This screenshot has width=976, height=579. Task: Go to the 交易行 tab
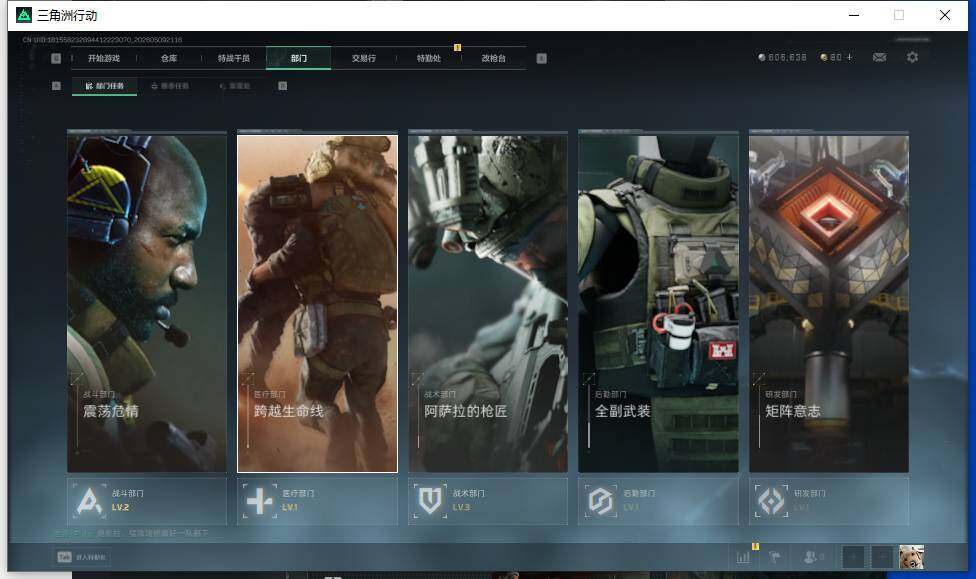pyautogui.click(x=364, y=59)
